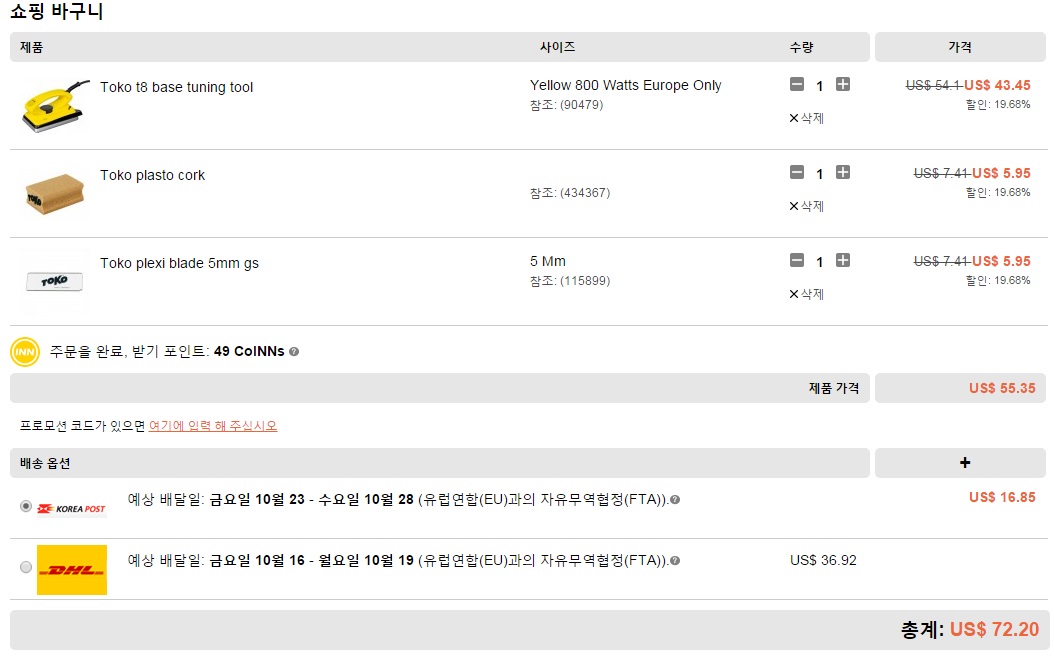This screenshot has width=1054, height=657.
Task: Open Toko plasto cork product name link
Action: click(153, 176)
